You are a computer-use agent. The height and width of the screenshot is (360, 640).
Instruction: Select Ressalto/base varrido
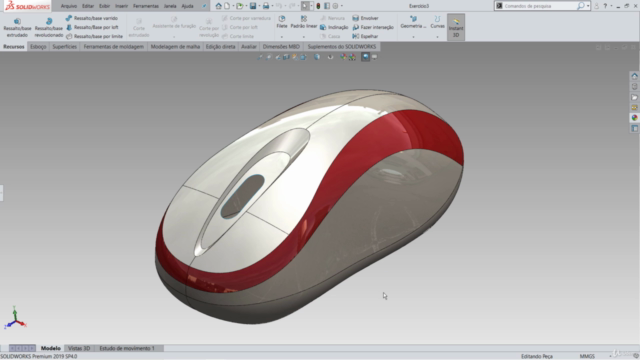[91, 18]
